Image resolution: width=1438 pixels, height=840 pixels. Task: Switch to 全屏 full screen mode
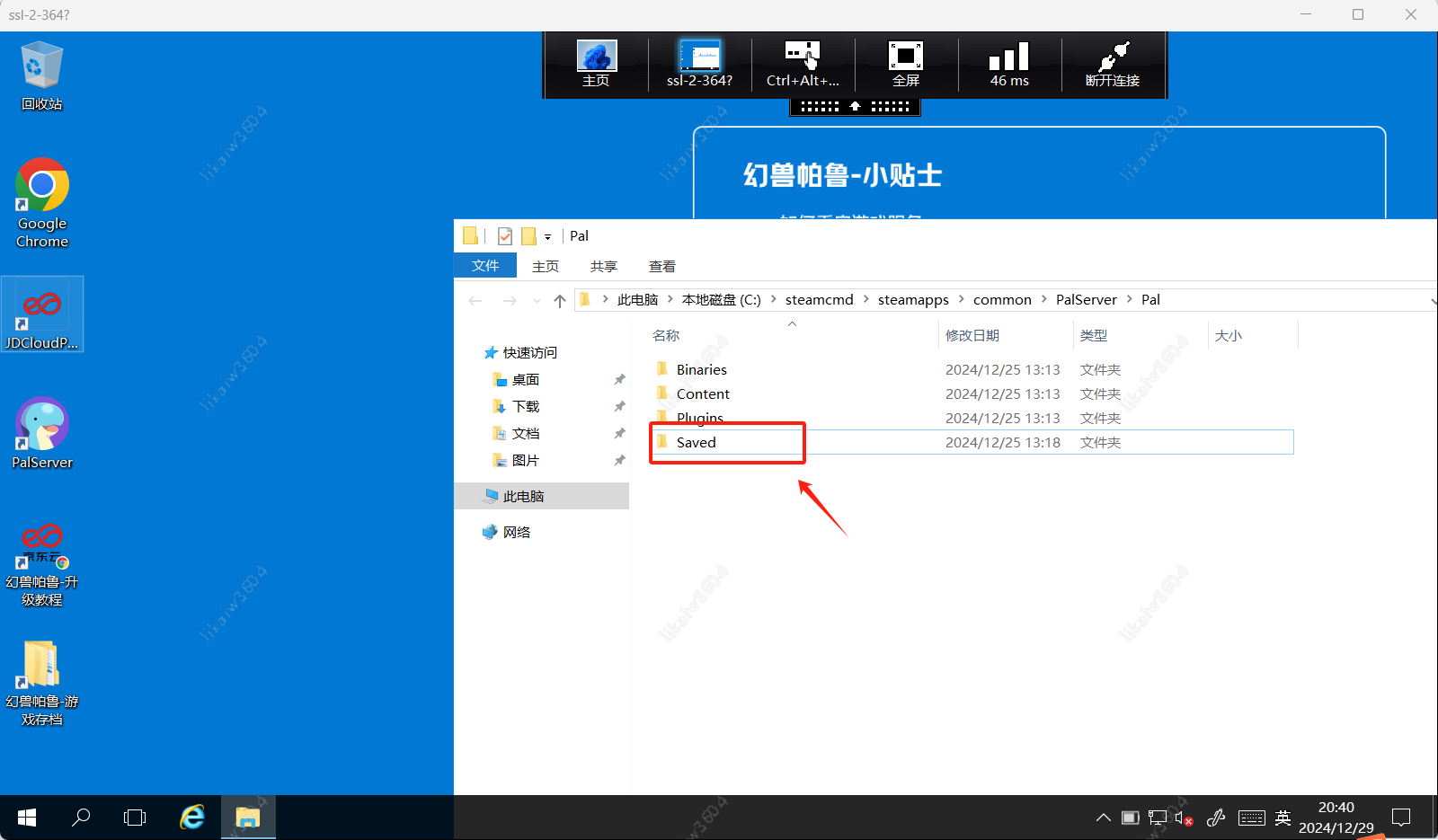[906, 64]
